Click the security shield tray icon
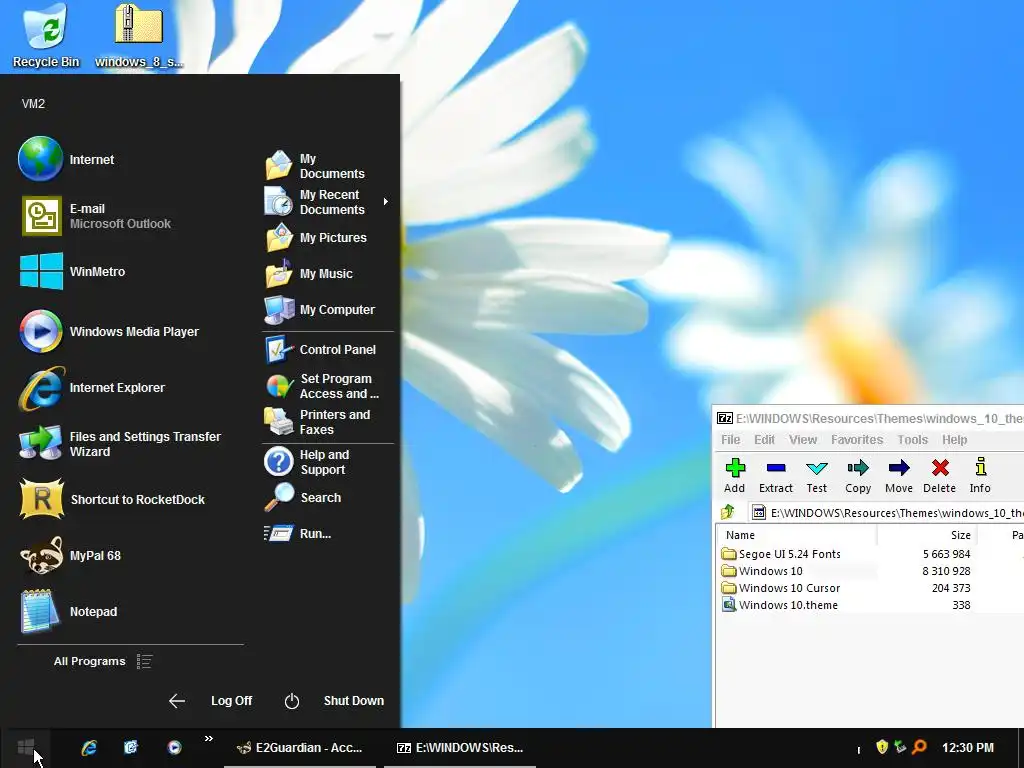1024x768 pixels. click(882, 746)
